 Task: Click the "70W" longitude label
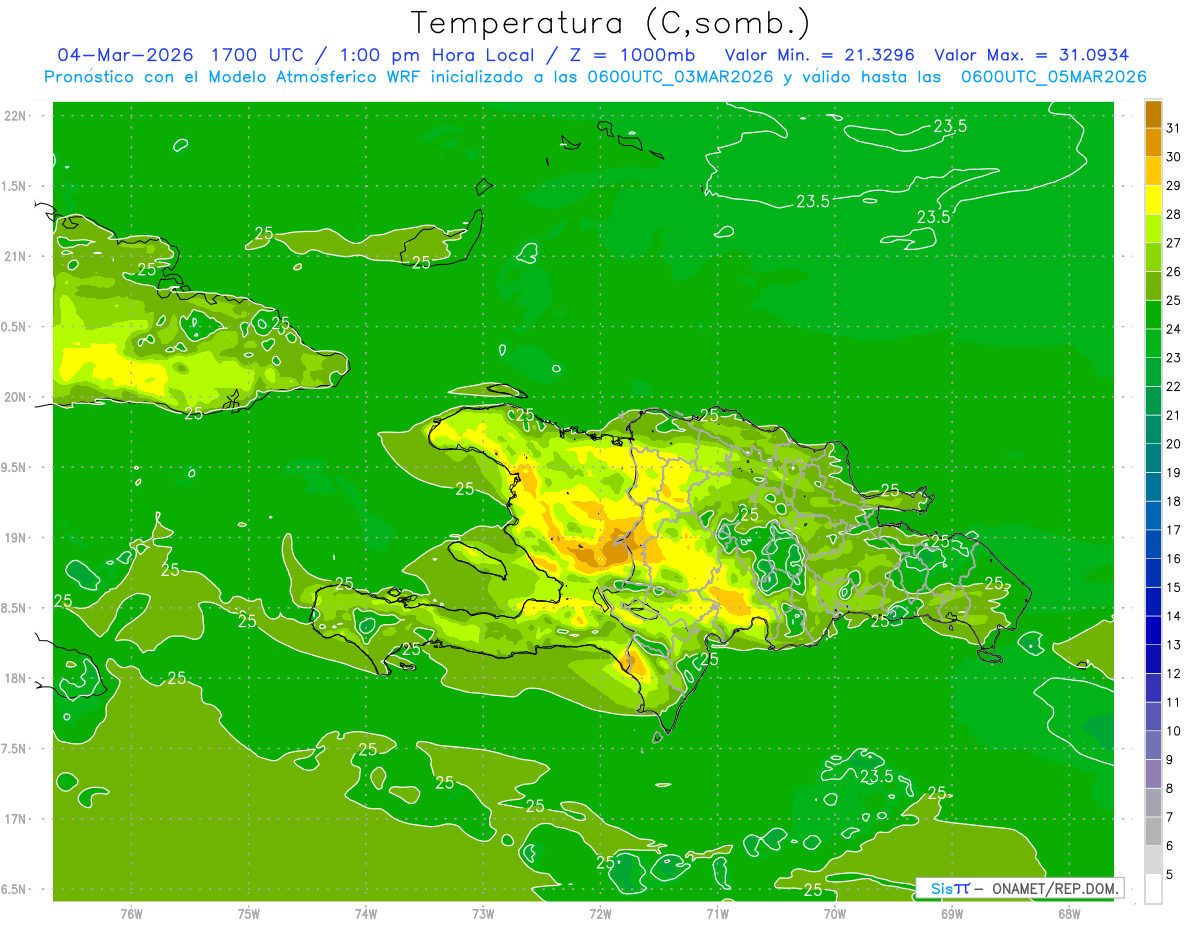point(834,913)
